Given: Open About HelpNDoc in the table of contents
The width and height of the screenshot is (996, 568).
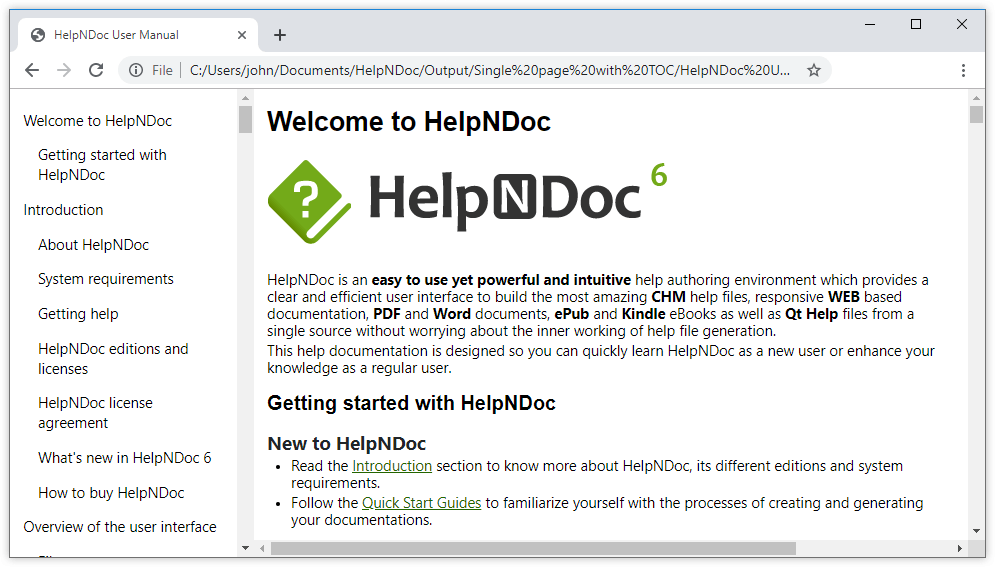Looking at the screenshot, I should point(93,245).
